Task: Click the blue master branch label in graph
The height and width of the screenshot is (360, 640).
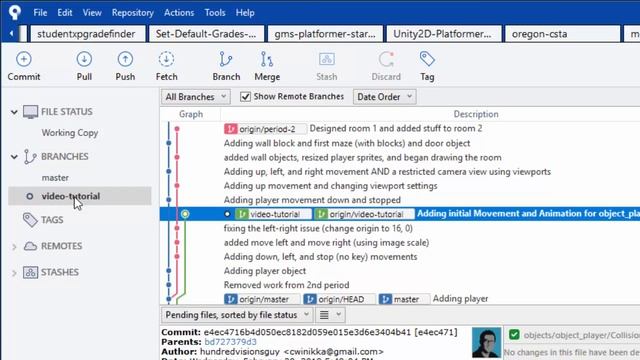Action: [404, 299]
